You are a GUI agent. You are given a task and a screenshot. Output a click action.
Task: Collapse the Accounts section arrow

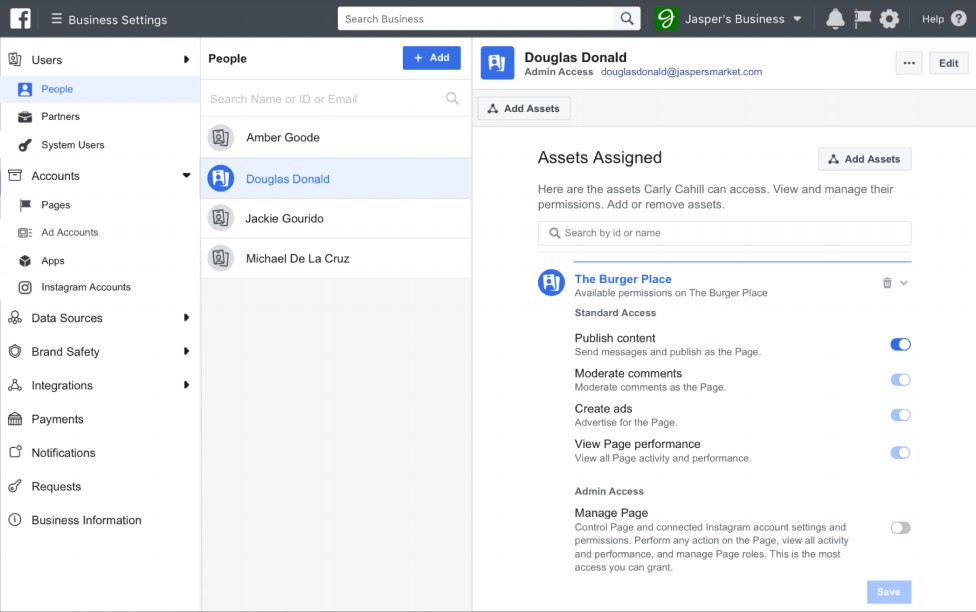[x=186, y=176]
